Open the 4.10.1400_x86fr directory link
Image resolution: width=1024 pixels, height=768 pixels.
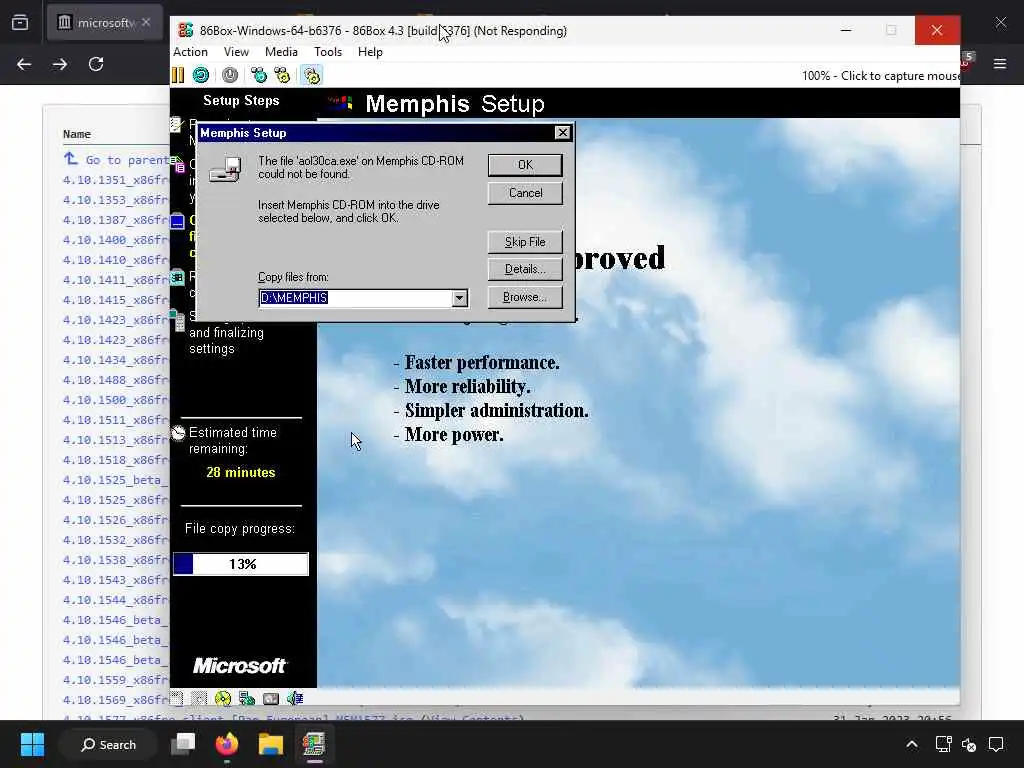pos(116,240)
